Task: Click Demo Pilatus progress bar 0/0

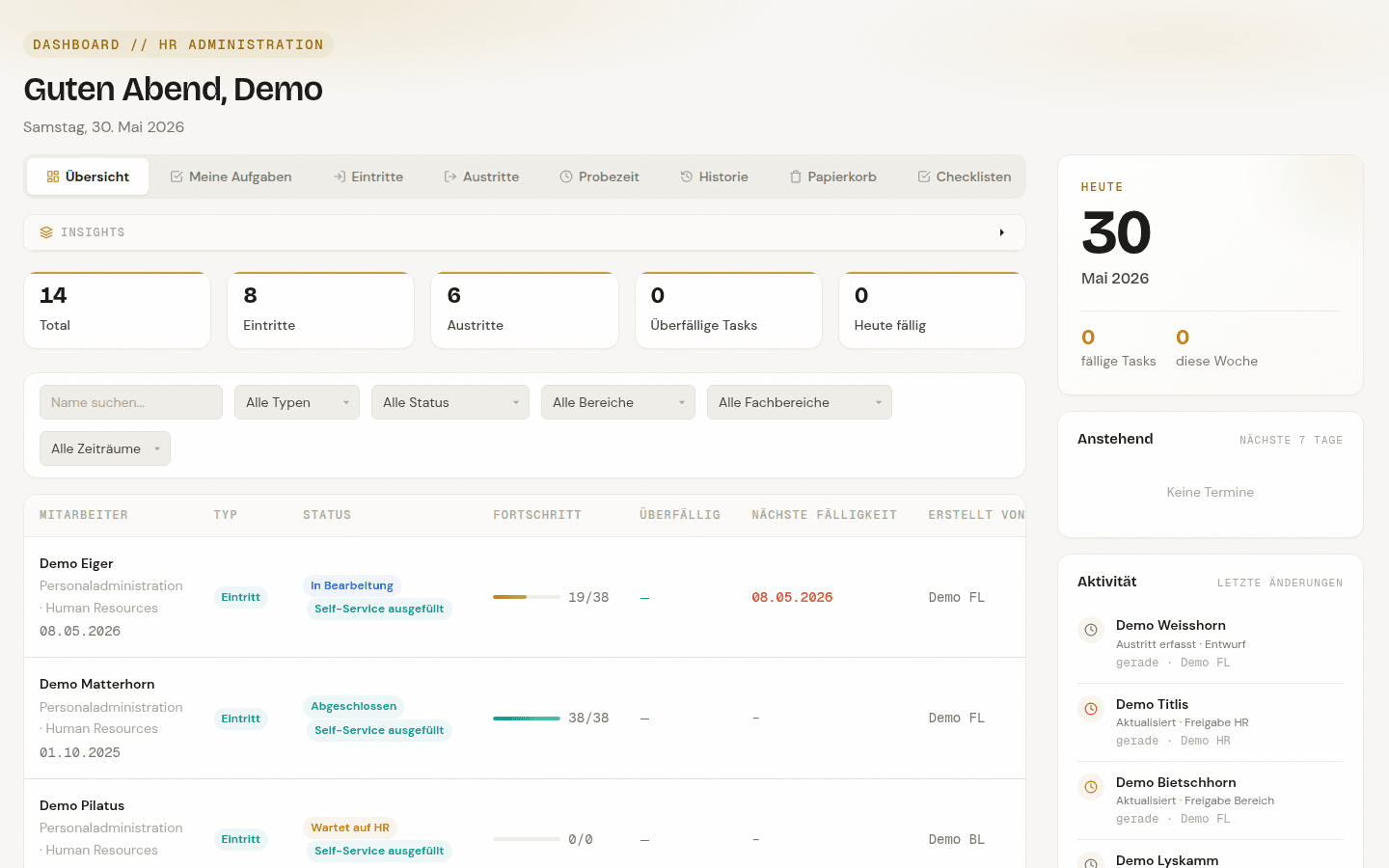Action: tap(527, 839)
